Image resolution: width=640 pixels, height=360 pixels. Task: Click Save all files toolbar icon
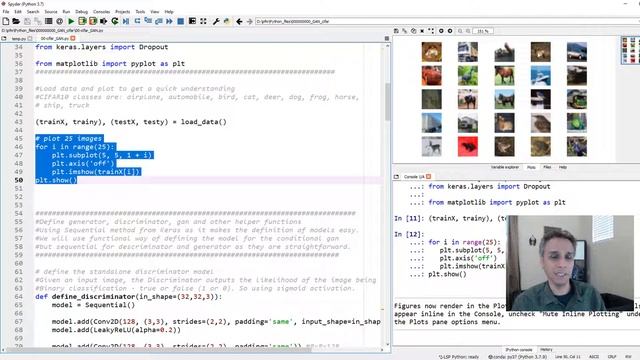[38, 21]
